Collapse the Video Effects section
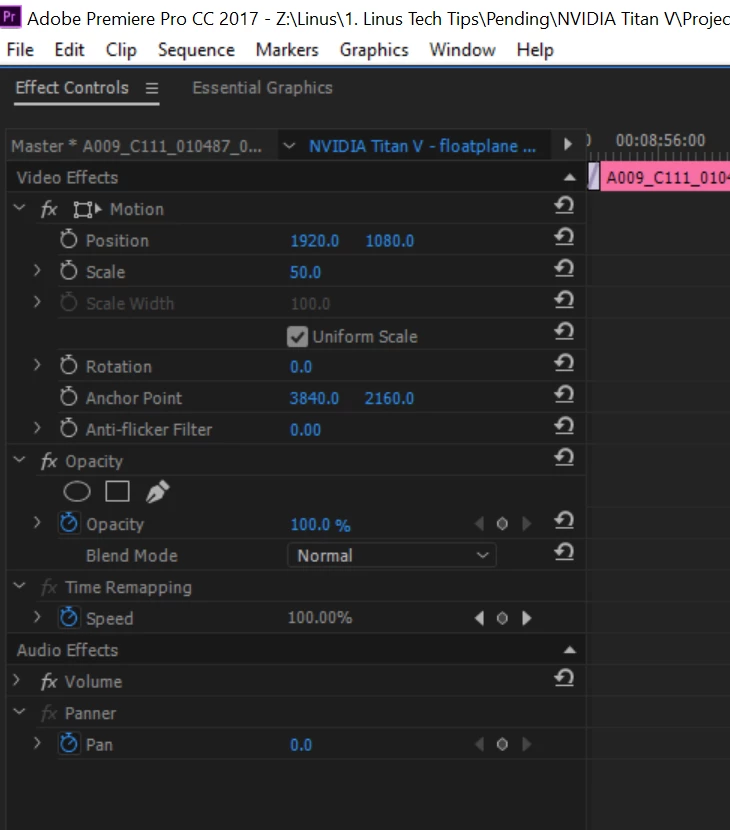This screenshot has height=830, width=730. click(570, 177)
